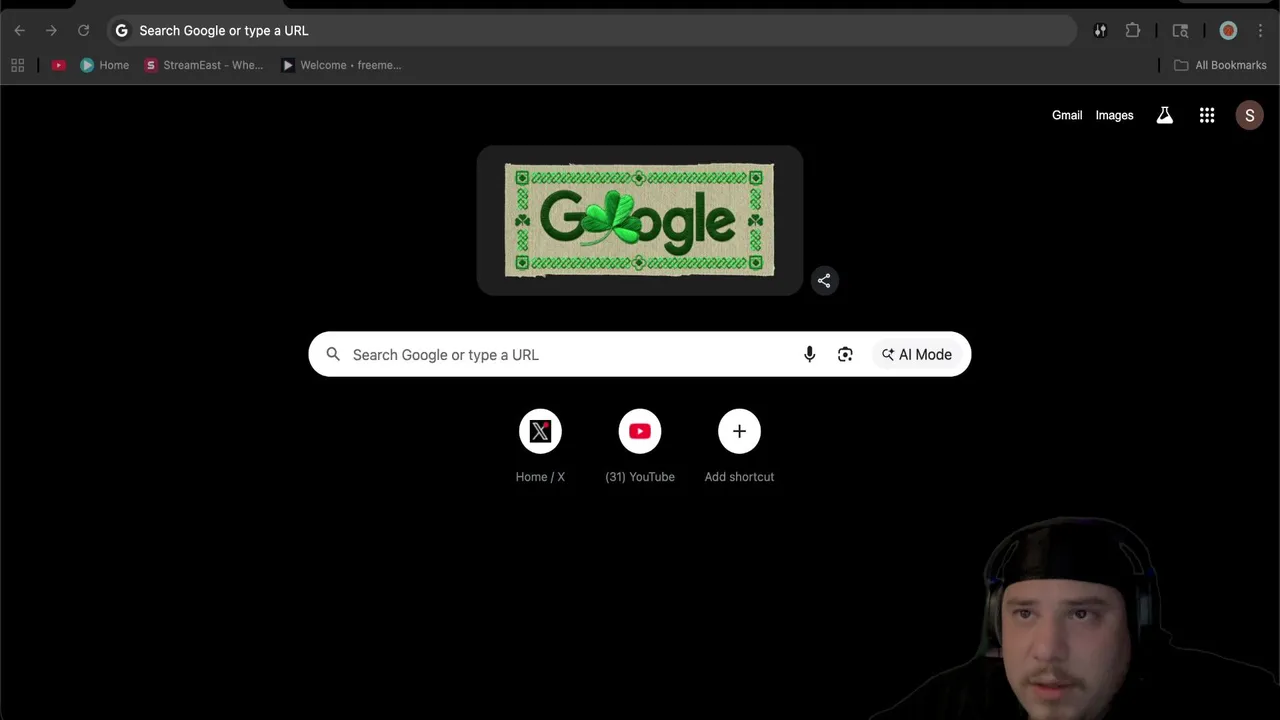
Task: Click the tab search icon in the toolbar
Action: pos(1180,31)
